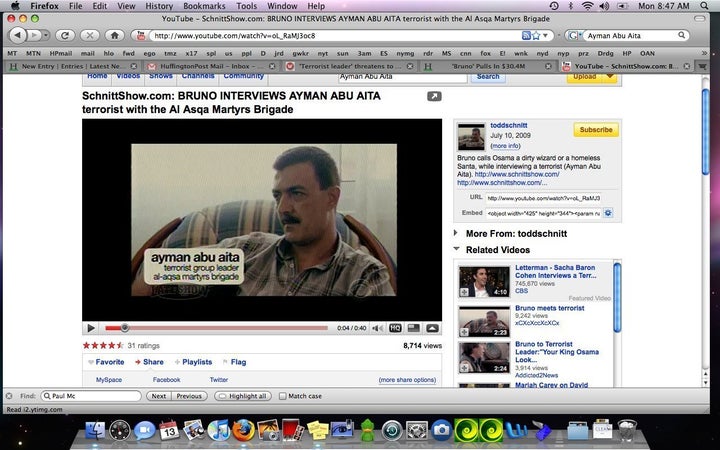The image size is (720, 450).
Task: Open the back/forward history dropdown arrow
Action: point(45,35)
